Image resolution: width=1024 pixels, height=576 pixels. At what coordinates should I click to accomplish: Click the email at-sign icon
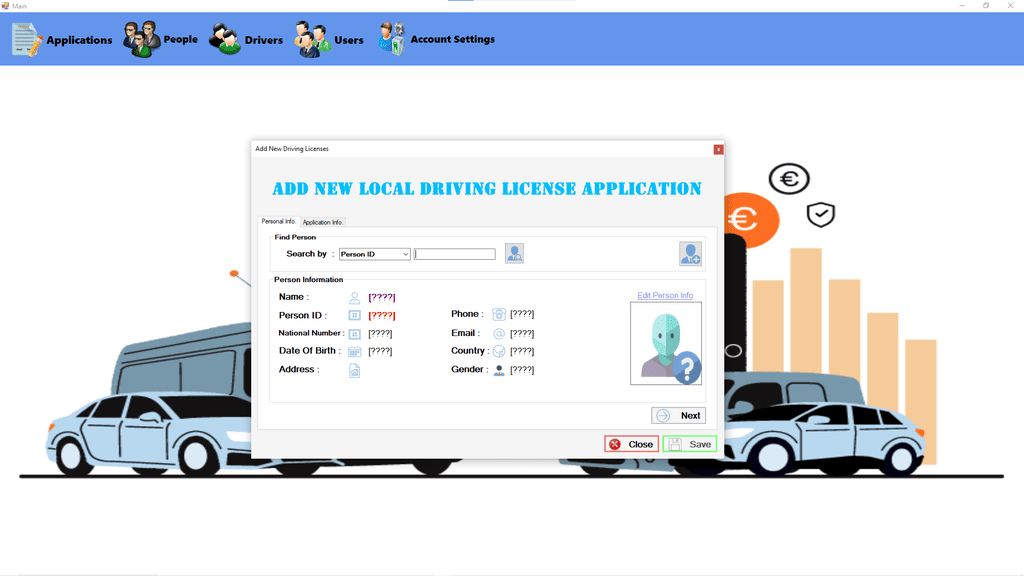tap(499, 333)
